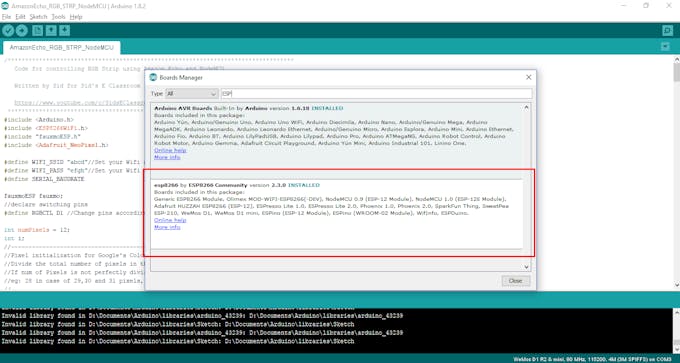Click the Arduino application icon in title bar

(x=5, y=5)
